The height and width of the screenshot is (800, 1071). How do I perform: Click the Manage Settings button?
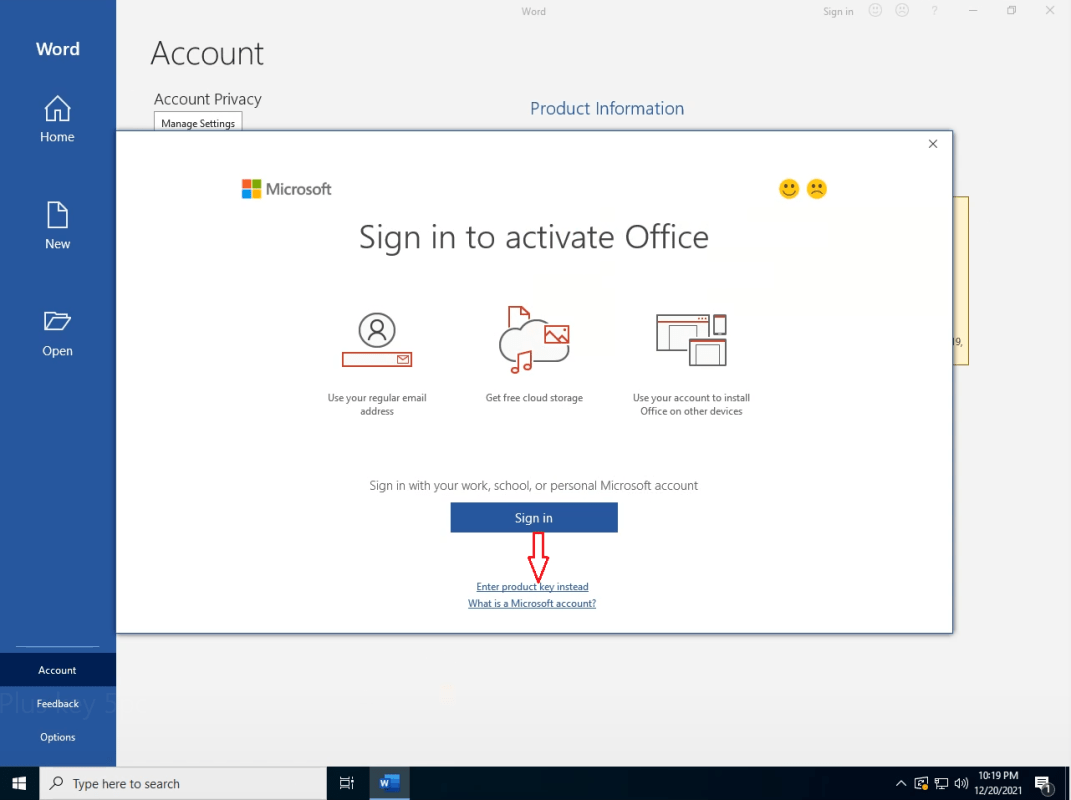(x=198, y=123)
